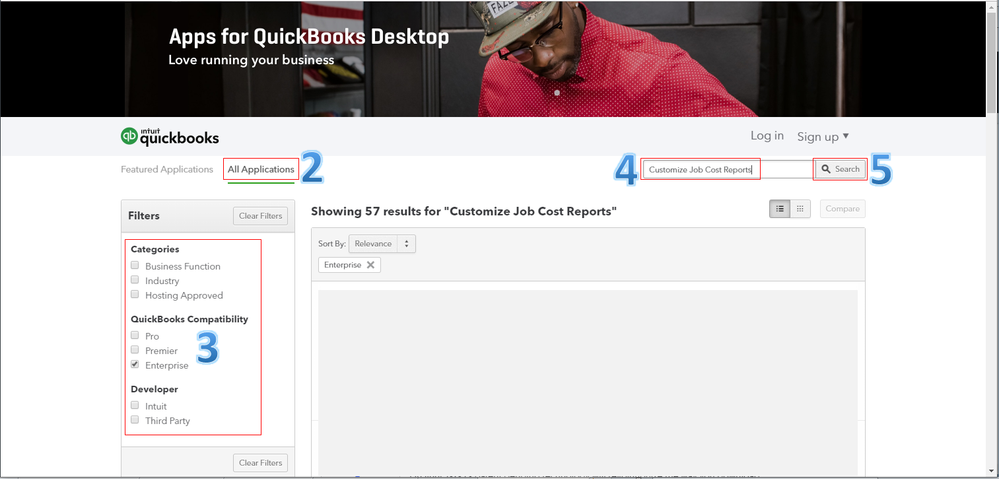Click the Compare button
This screenshot has width=999, height=479.
(x=843, y=208)
